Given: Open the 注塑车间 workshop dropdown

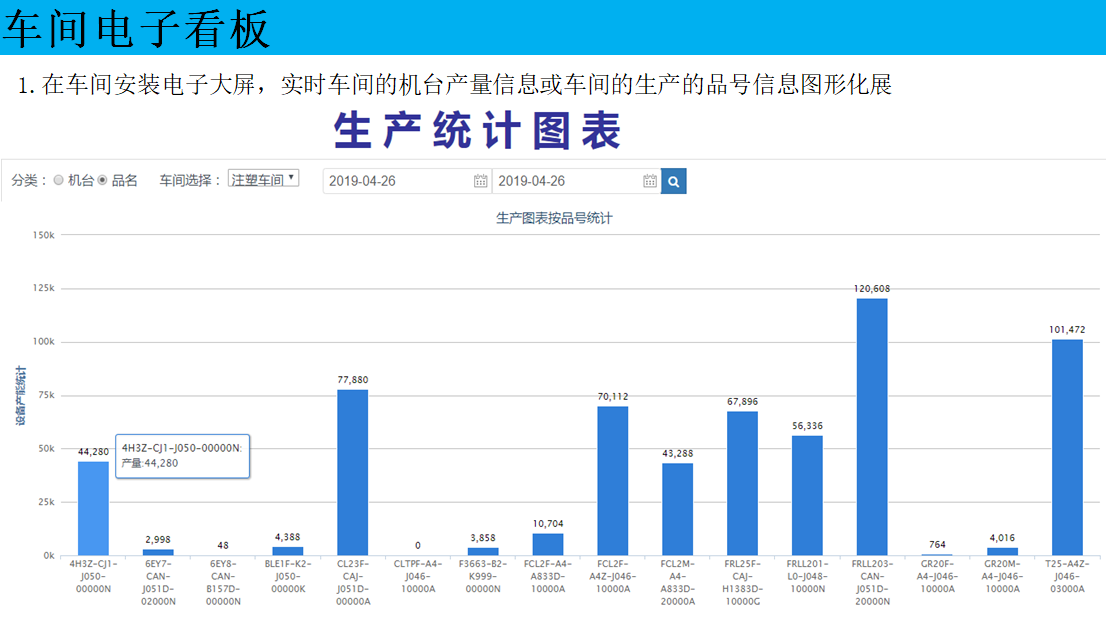Looking at the screenshot, I should [x=263, y=179].
